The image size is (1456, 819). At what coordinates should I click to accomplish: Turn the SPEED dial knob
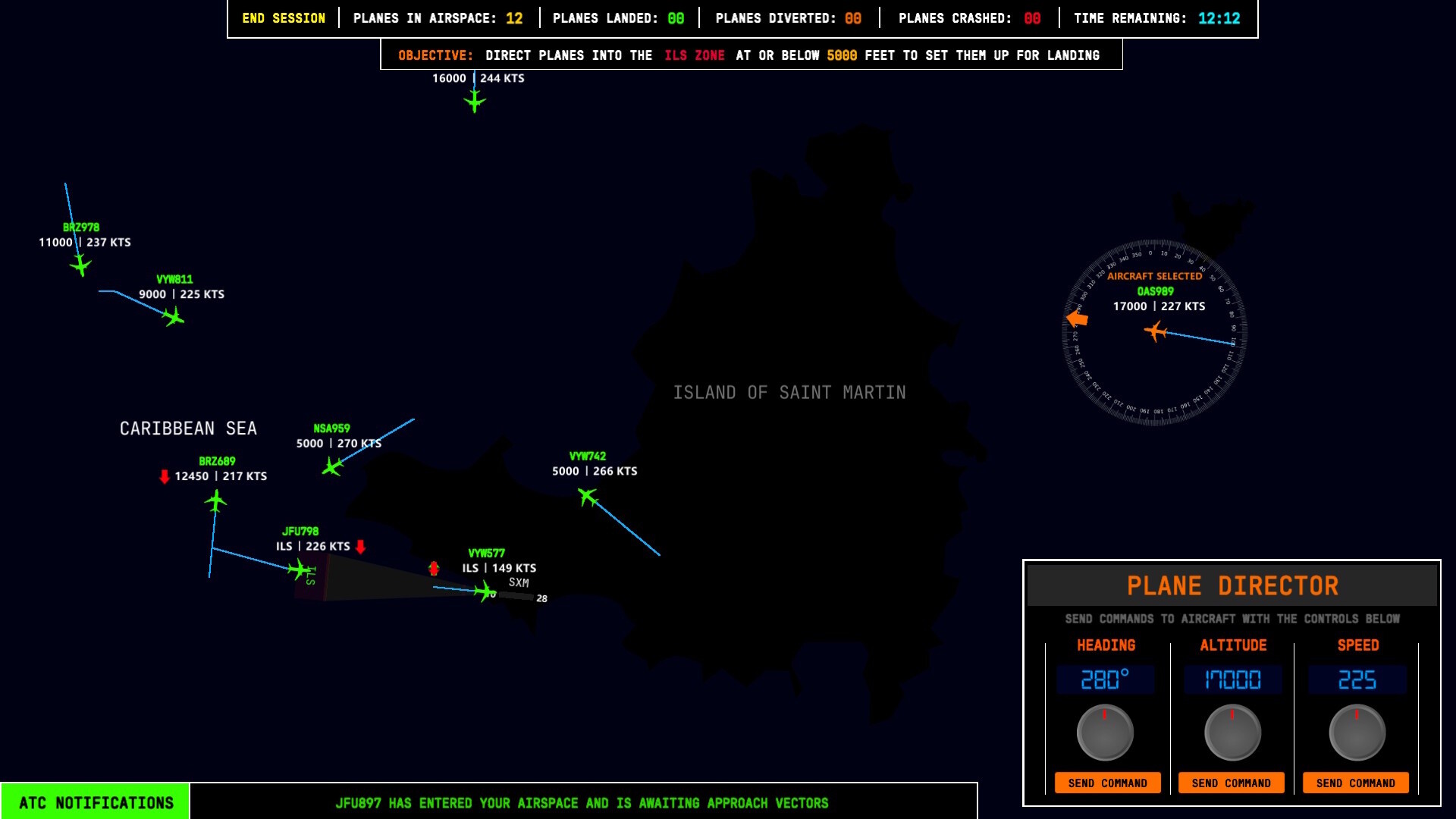point(1354,732)
